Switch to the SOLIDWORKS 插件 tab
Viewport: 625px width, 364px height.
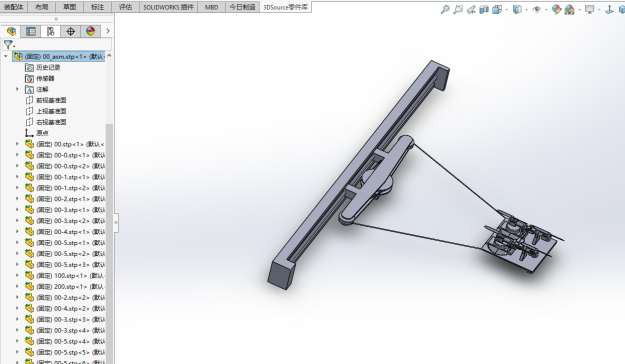tap(169, 7)
